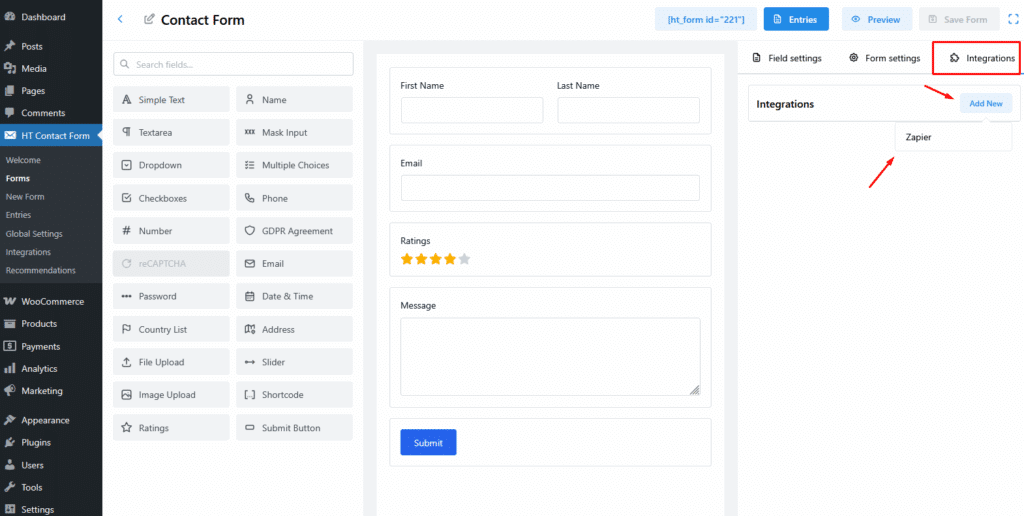This screenshot has width=1024, height=516.
Task: Click the back arrow beside Contact Form
Action: (x=120, y=19)
